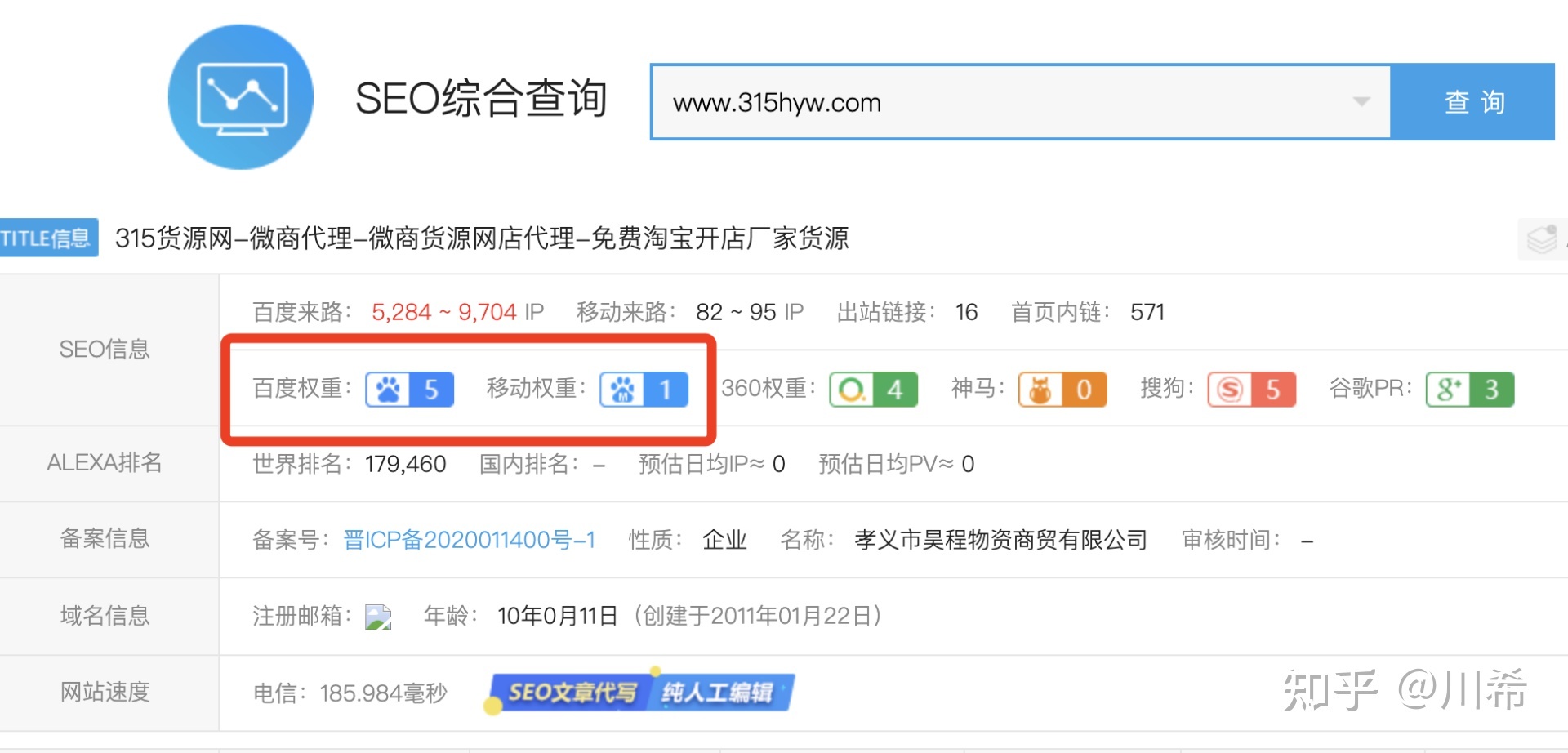
Task: Open the ICP record link 晋ICP备2020011400号-1
Action: [469, 540]
